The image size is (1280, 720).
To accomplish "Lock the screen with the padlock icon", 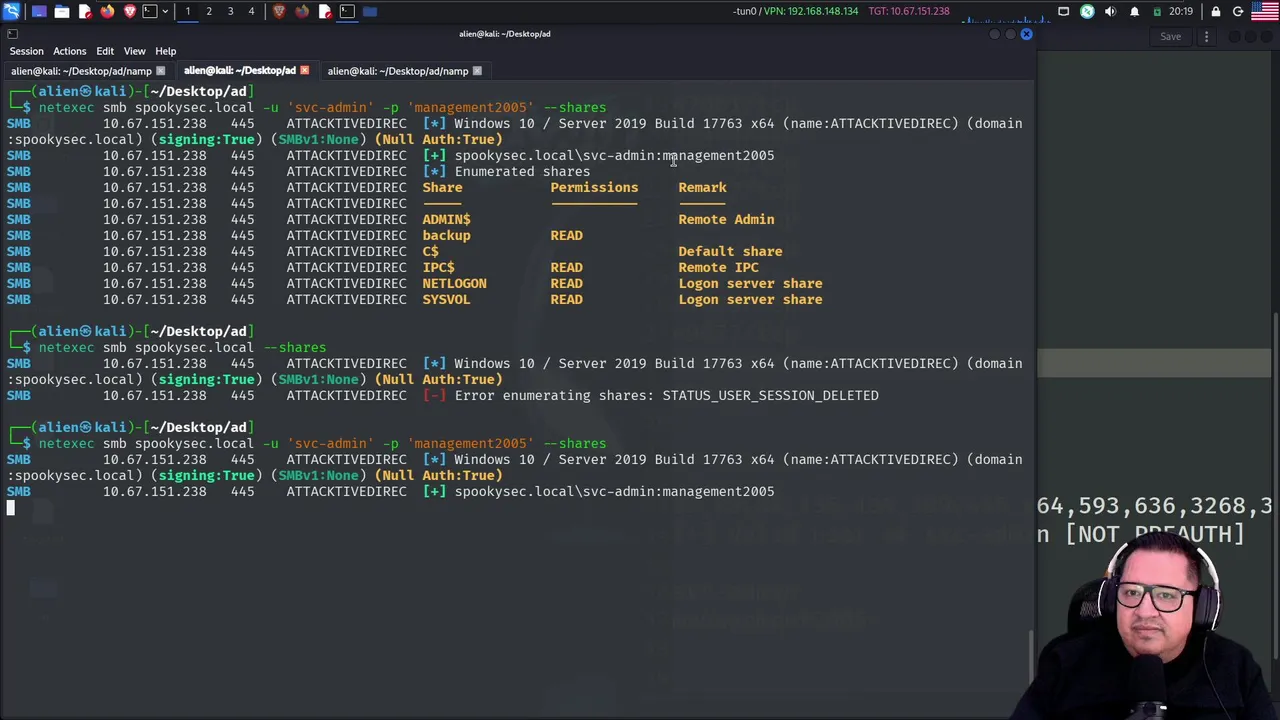I will (1216, 11).
